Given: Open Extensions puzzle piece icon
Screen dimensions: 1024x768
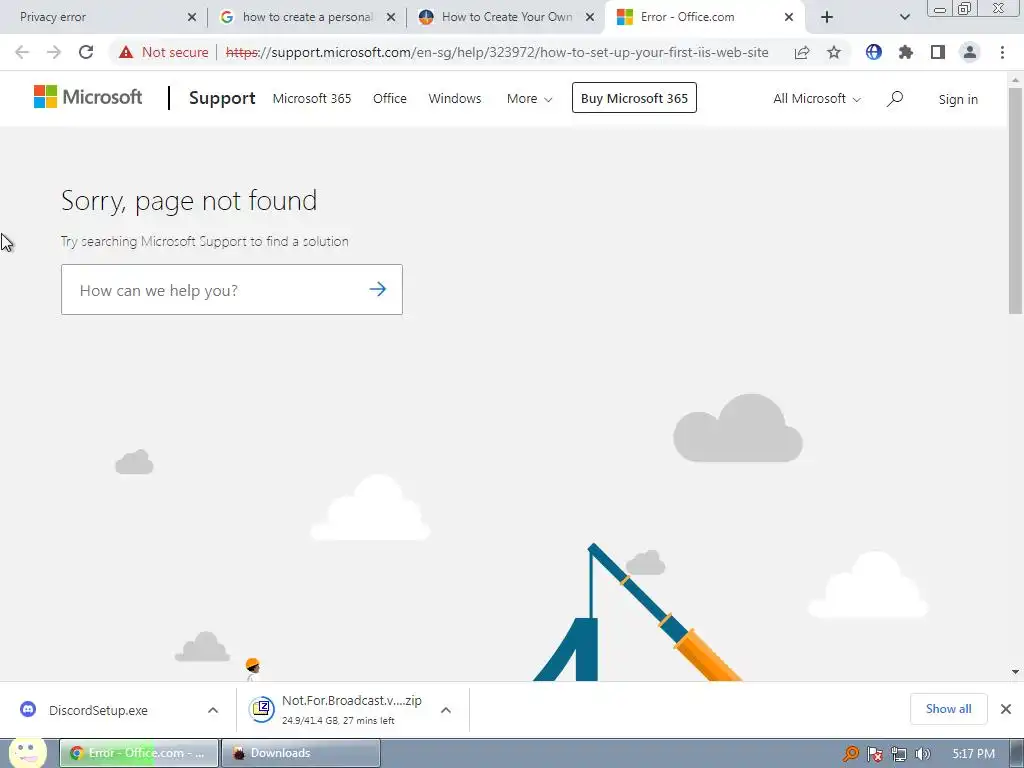Looking at the screenshot, I should tap(906, 52).
